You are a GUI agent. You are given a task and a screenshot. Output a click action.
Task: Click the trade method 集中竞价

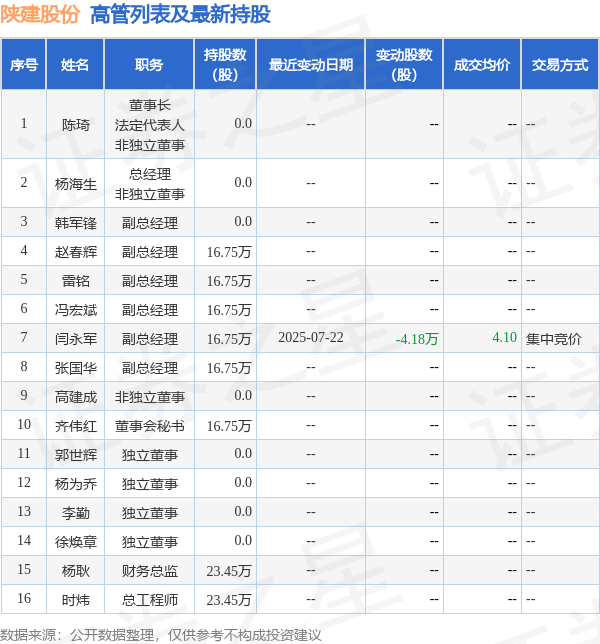tap(554, 339)
